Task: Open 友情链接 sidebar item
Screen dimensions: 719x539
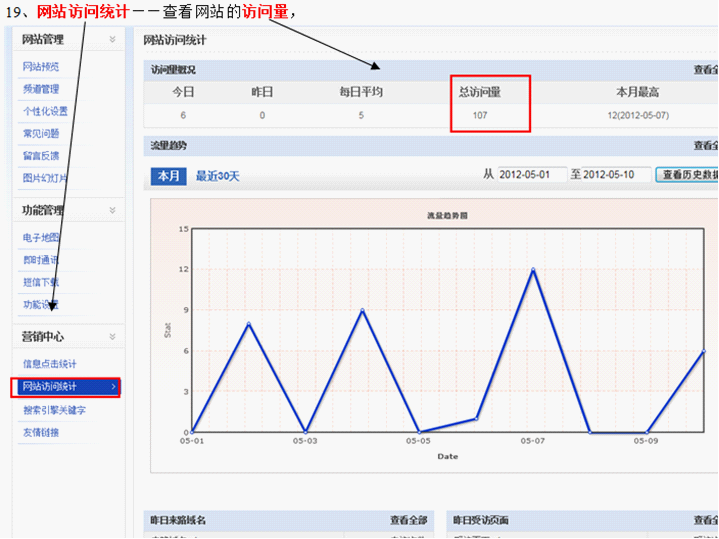Action: pos(41,433)
